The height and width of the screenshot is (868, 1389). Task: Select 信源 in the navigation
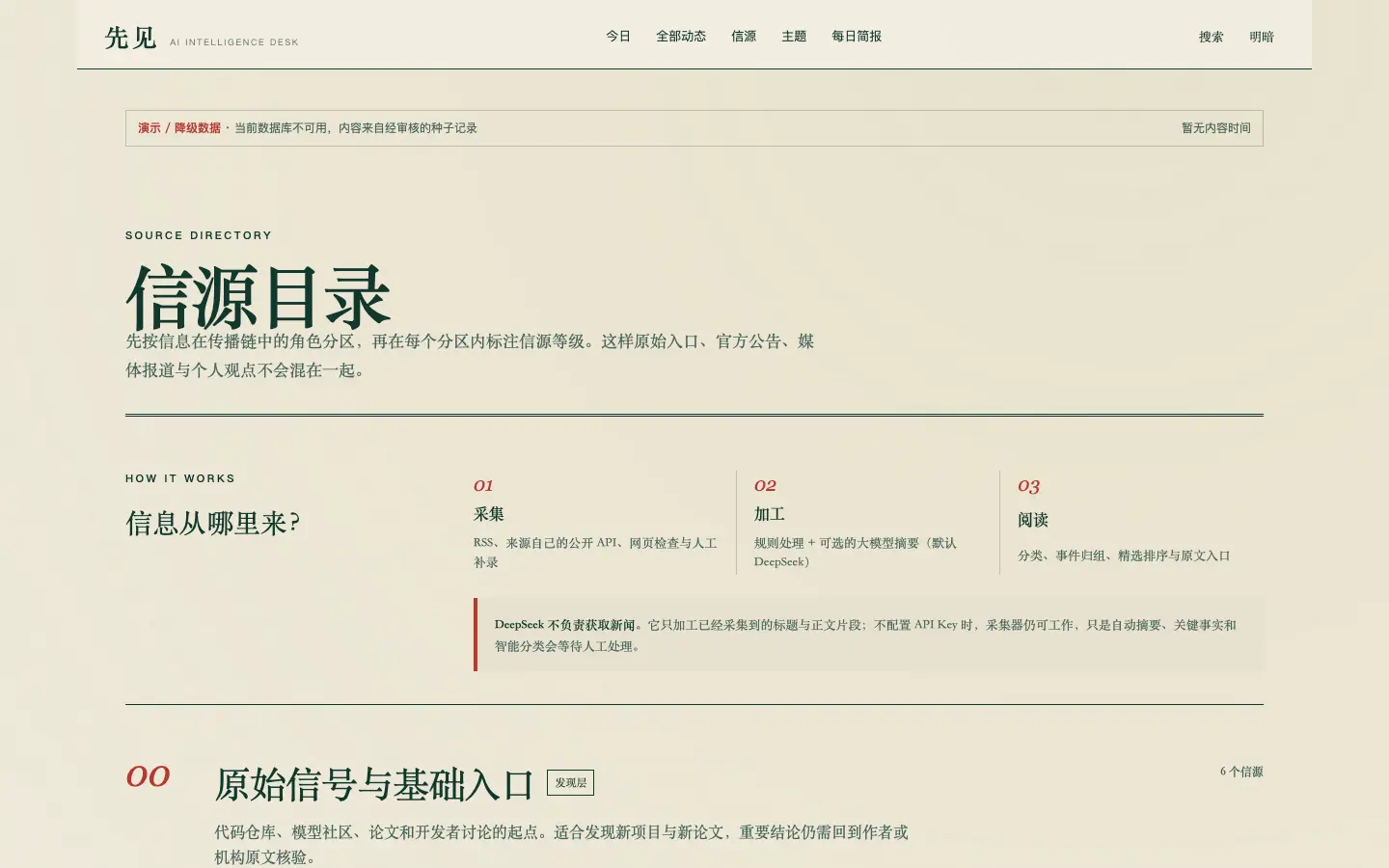coord(744,37)
